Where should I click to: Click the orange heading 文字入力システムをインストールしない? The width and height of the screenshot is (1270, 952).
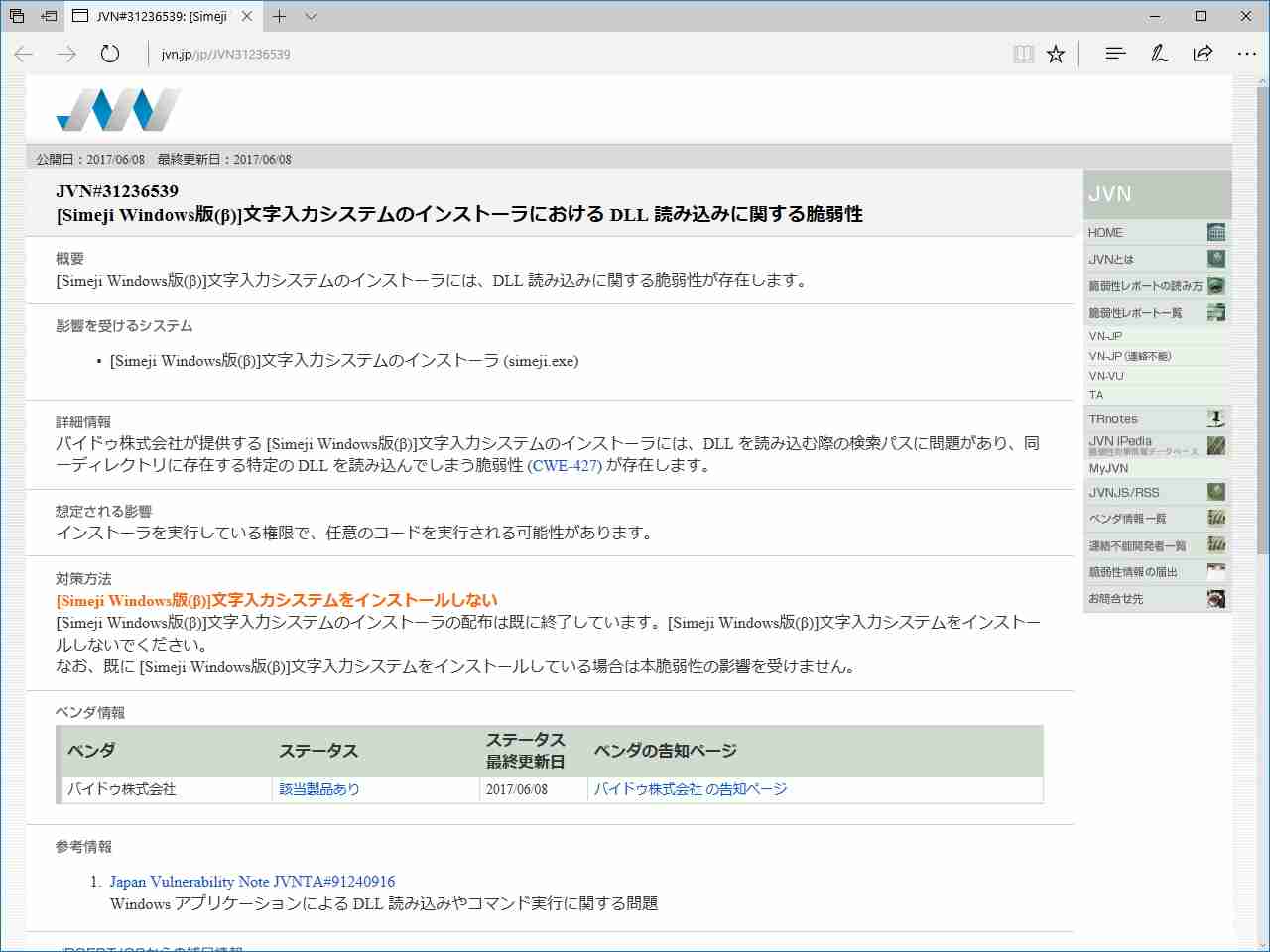coord(277,601)
